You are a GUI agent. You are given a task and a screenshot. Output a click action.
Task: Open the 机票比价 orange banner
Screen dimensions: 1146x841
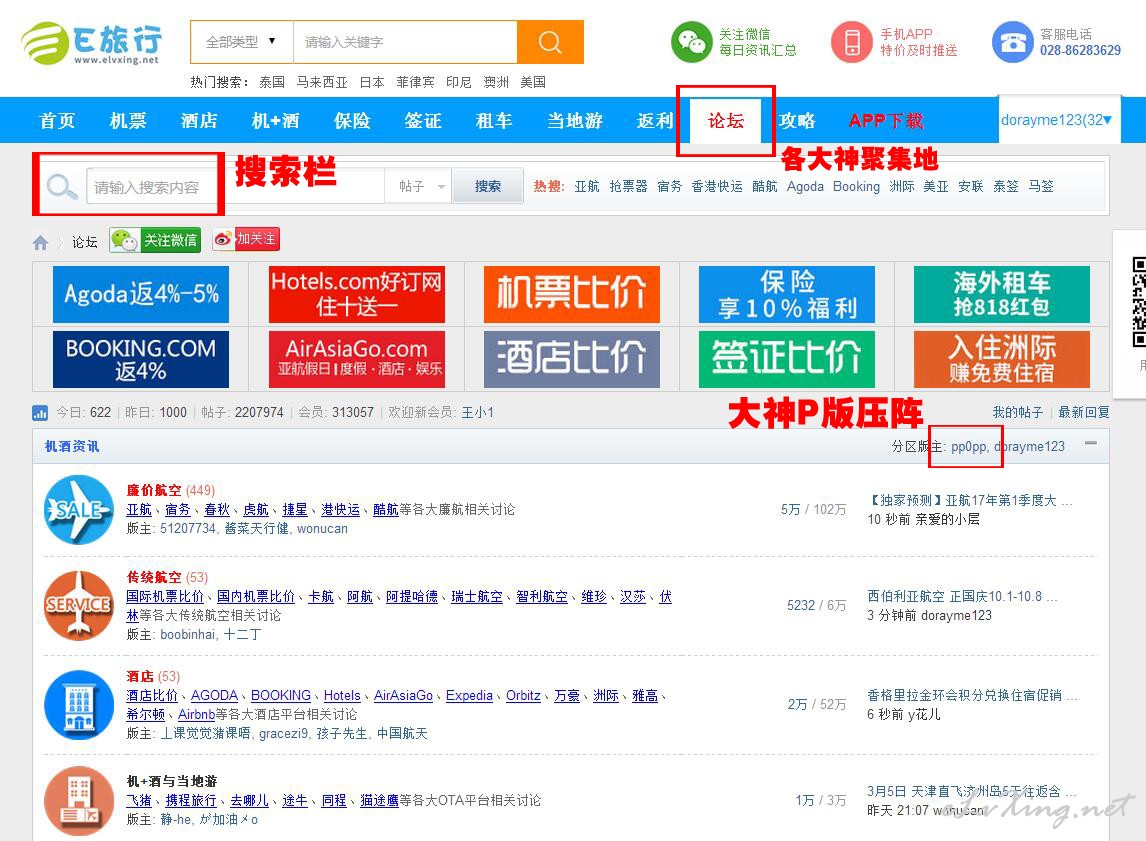(572, 294)
